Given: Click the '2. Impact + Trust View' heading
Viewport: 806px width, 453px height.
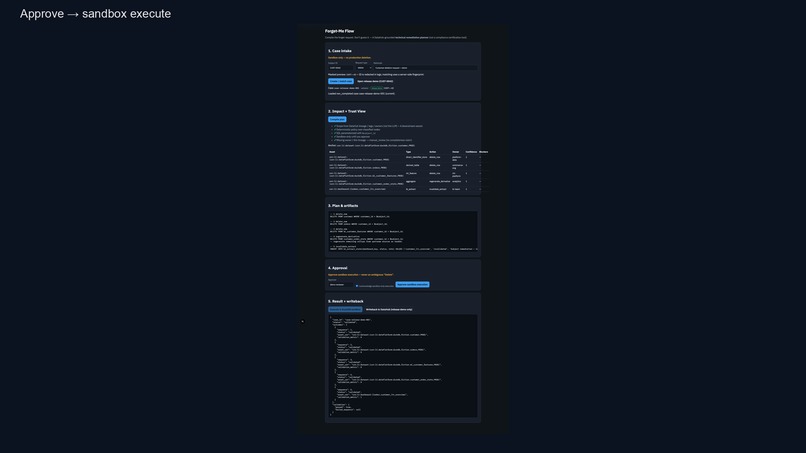Looking at the screenshot, I should pos(347,111).
